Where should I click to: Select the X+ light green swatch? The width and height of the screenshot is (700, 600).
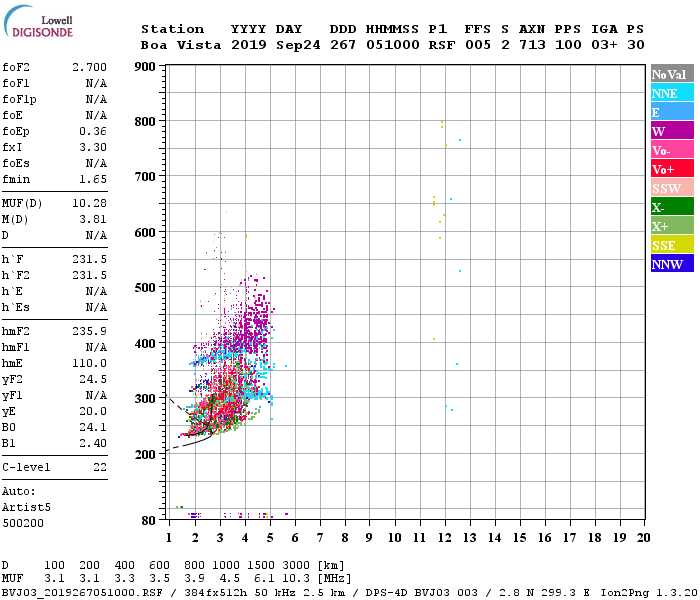coord(672,226)
